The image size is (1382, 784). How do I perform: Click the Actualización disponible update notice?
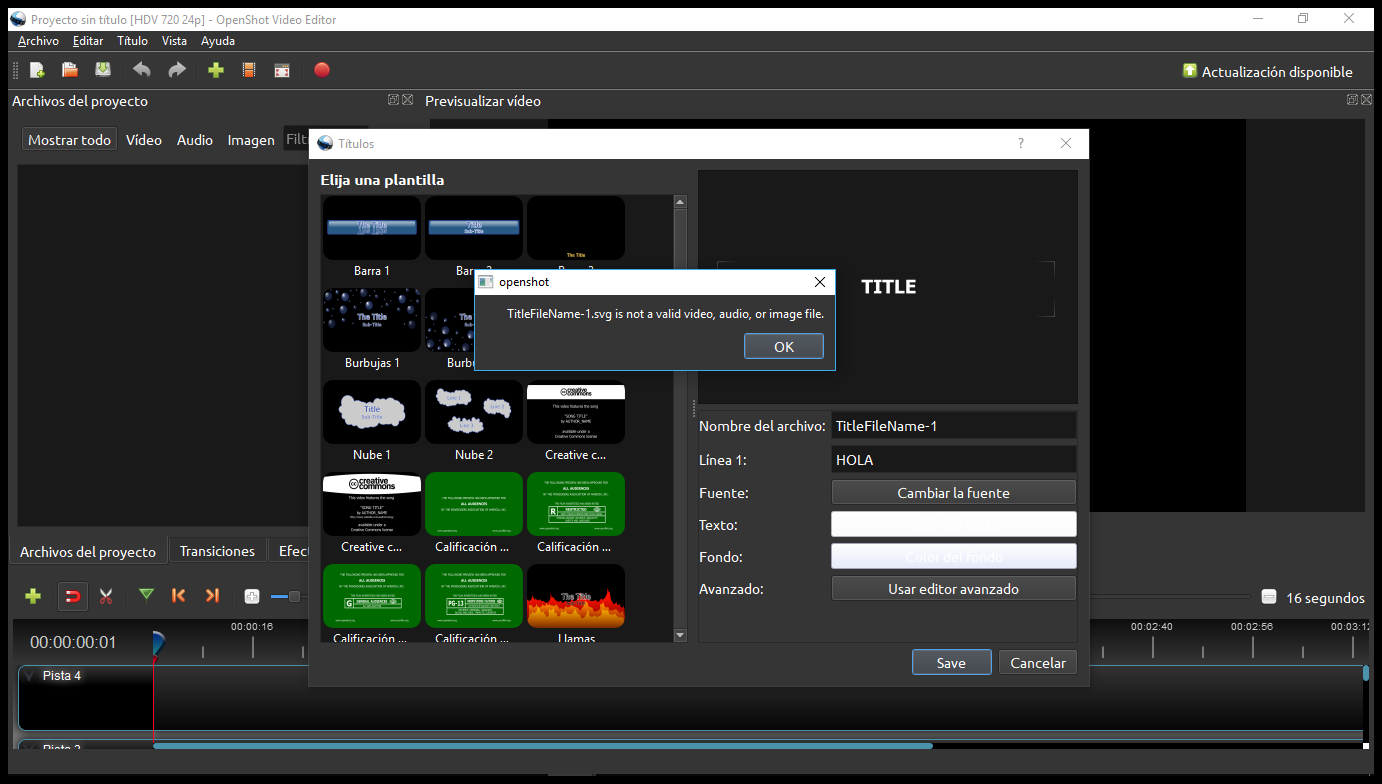(x=1267, y=71)
